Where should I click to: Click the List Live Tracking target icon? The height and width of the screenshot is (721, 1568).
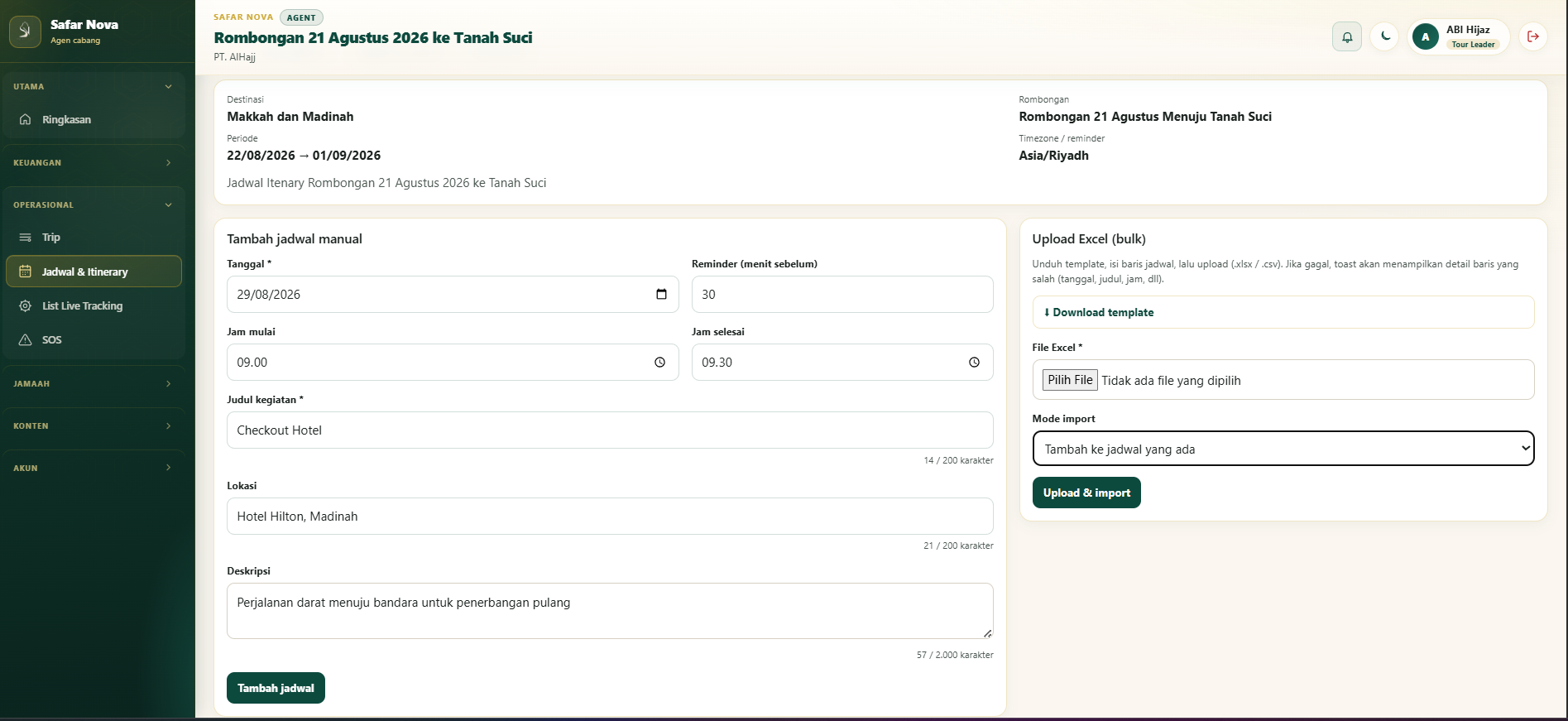click(x=26, y=306)
